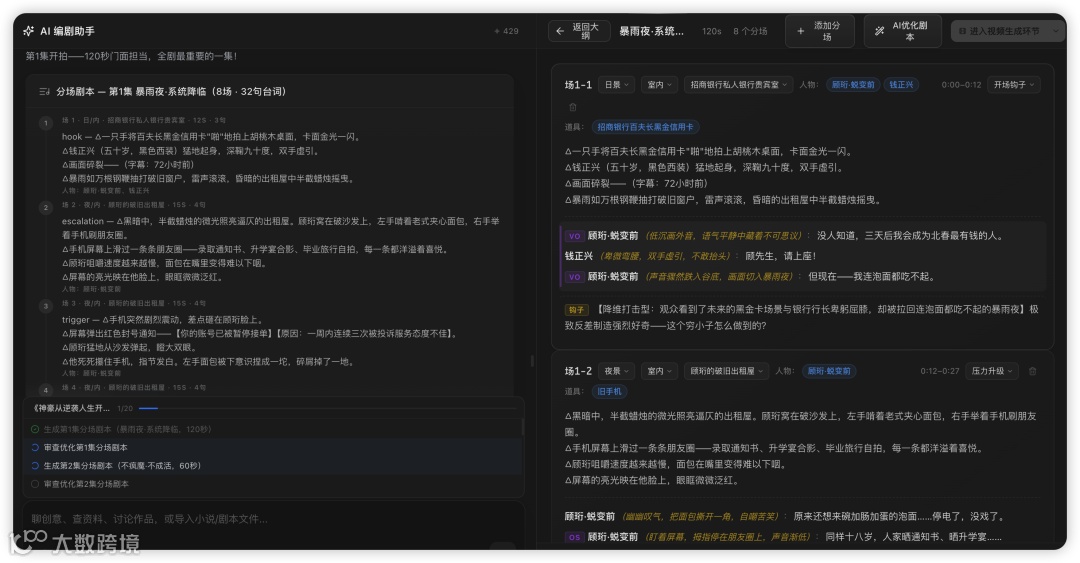Open 日景 dropdown in 场1-1
The image size is (1080, 563).
click(616, 85)
